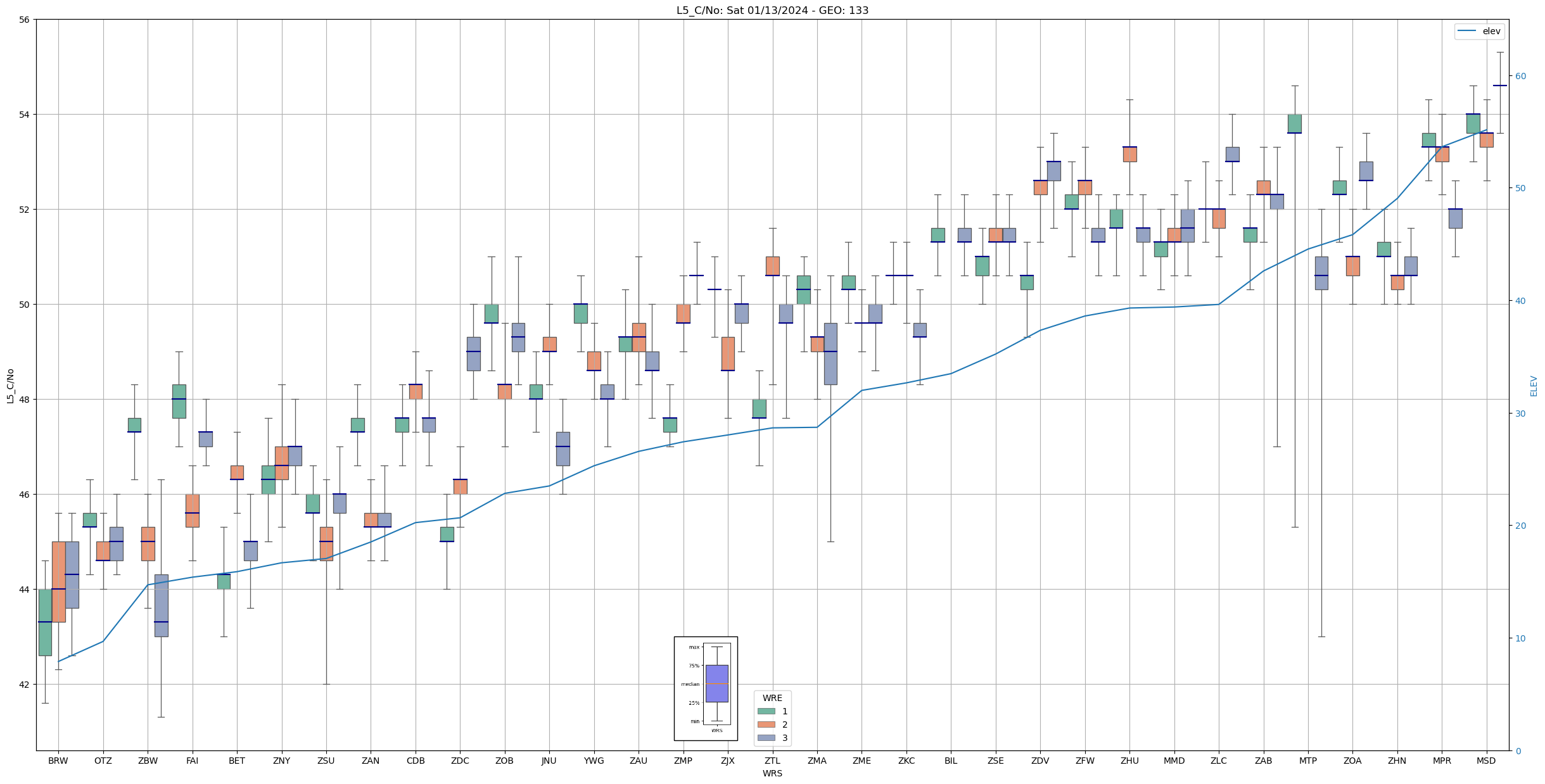
Task: Click the orange WRE 2 legend swatch
Action: pyautogui.click(x=766, y=724)
